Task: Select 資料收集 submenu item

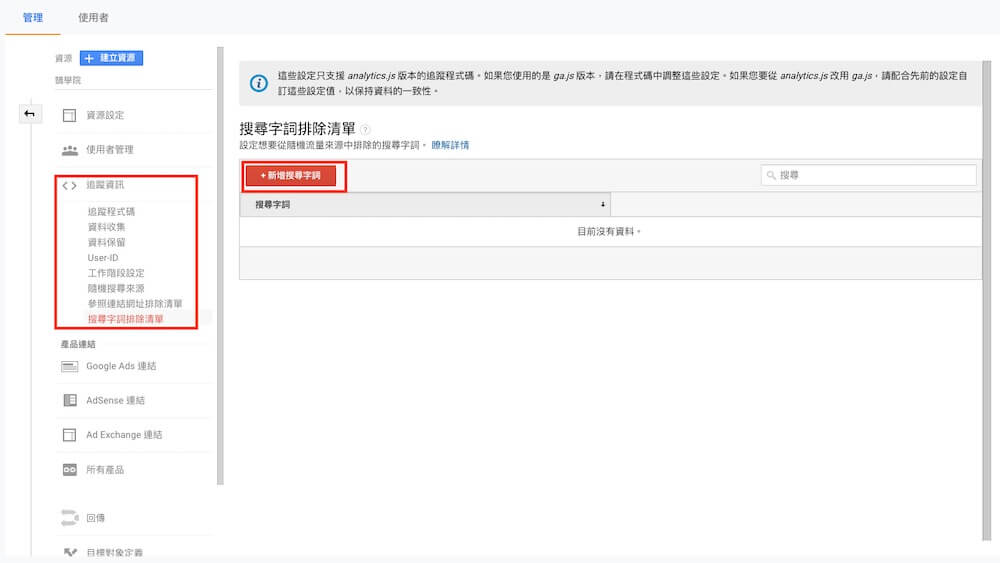Action: [x=107, y=227]
